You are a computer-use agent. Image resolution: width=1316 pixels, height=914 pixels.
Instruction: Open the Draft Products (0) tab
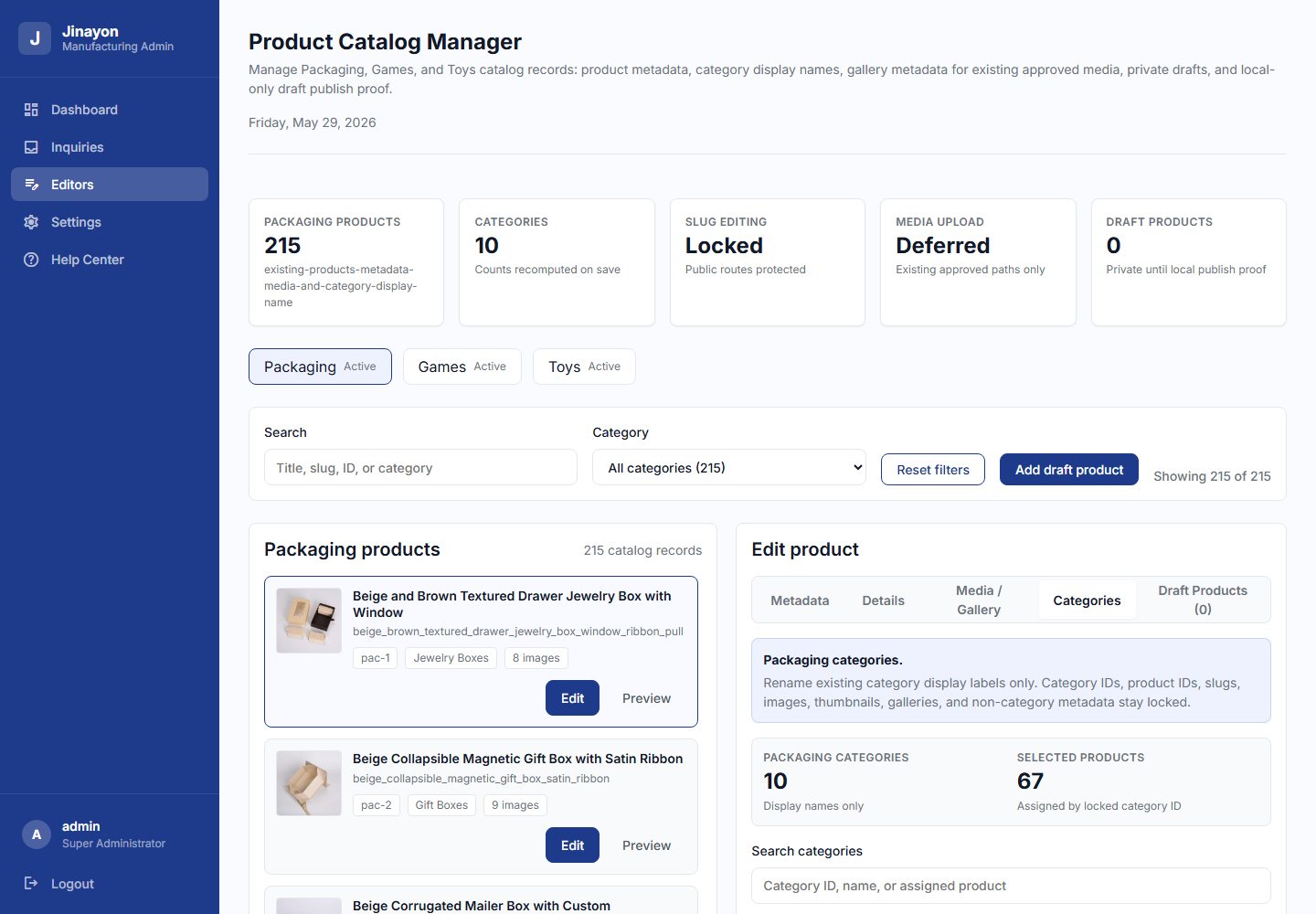click(1203, 600)
